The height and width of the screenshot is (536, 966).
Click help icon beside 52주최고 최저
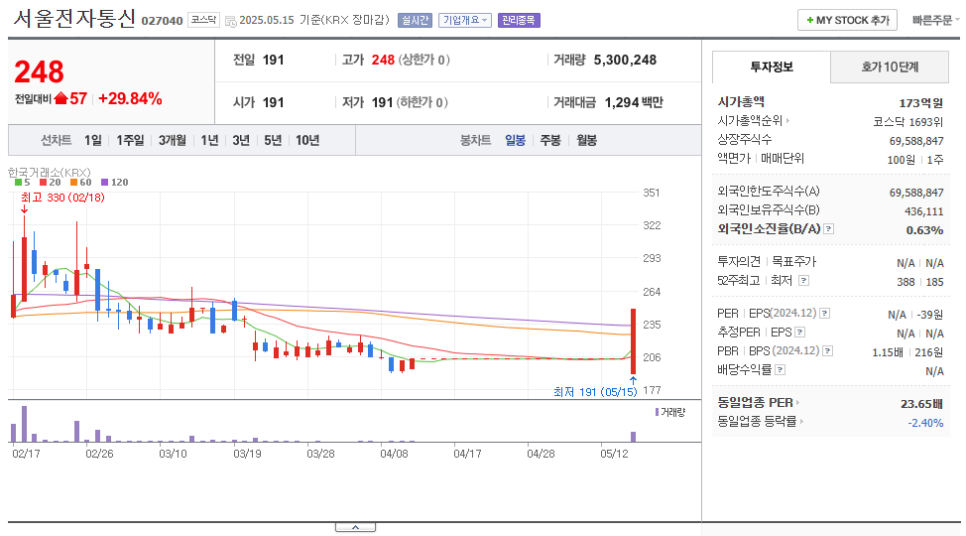click(x=803, y=281)
